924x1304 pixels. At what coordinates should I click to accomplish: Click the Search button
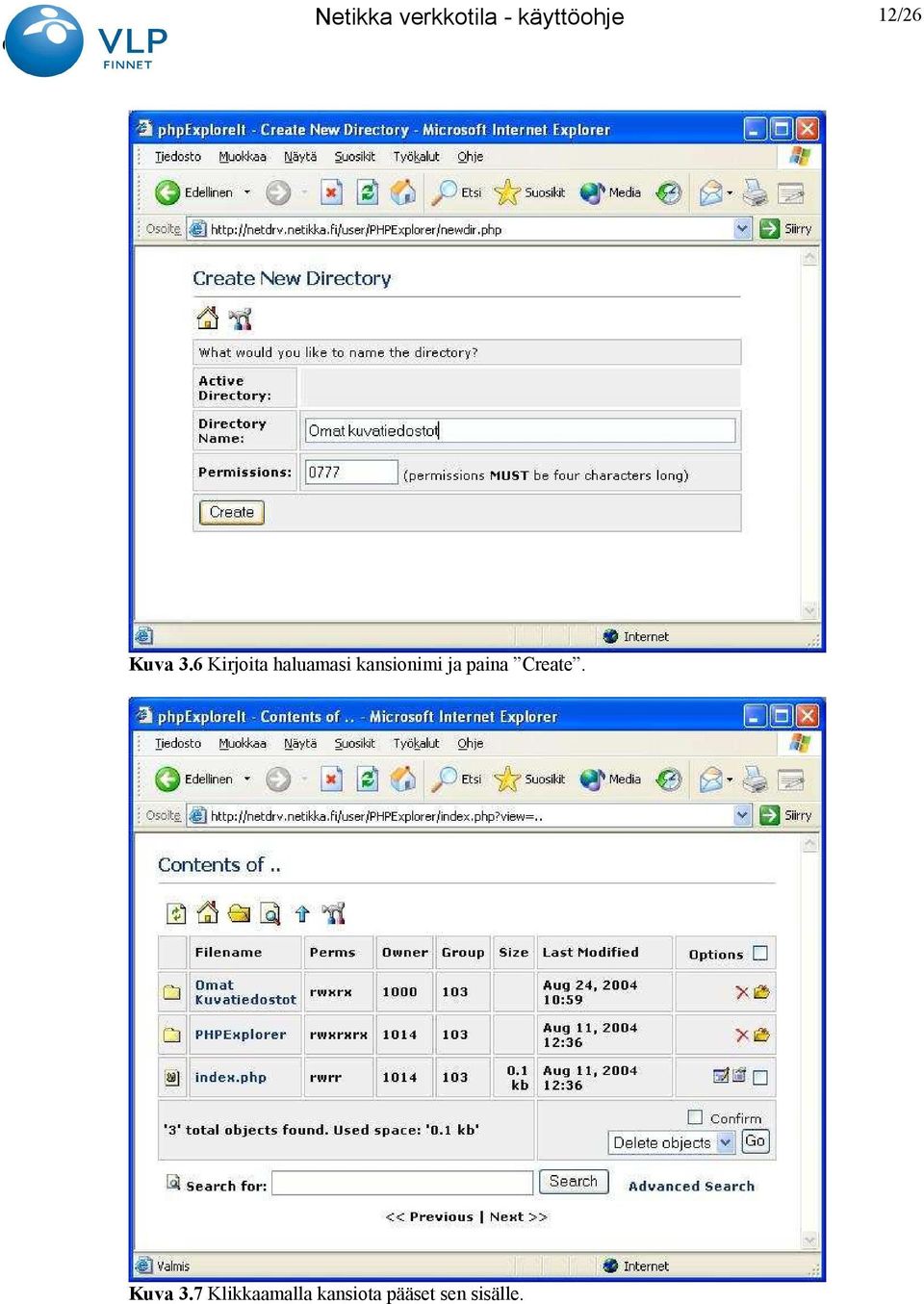tap(574, 1181)
